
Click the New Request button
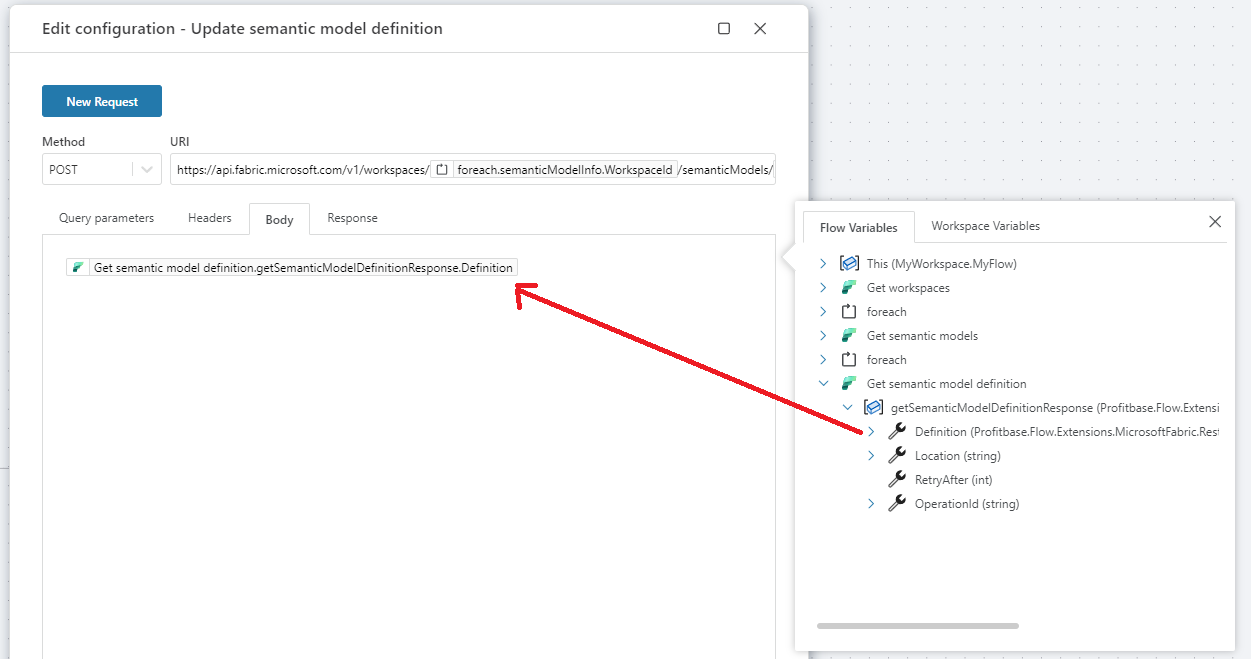pos(102,101)
